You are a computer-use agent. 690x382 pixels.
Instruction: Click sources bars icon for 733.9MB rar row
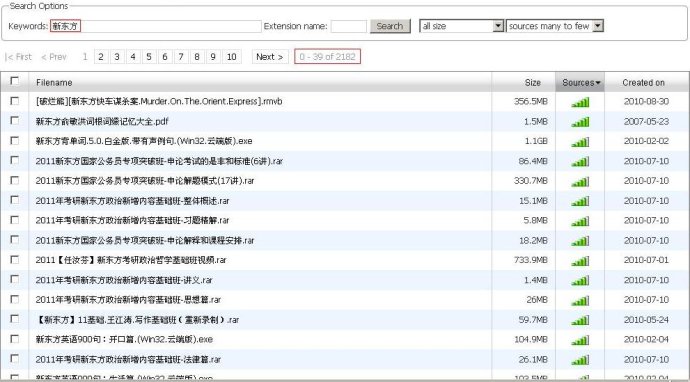[580, 261]
